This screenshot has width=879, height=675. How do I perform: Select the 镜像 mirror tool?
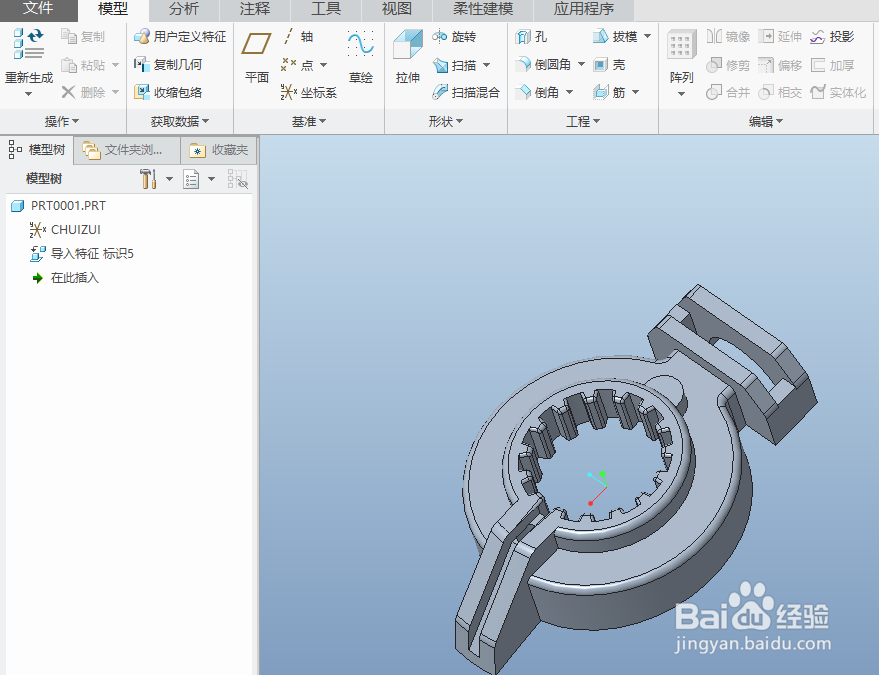(x=728, y=36)
